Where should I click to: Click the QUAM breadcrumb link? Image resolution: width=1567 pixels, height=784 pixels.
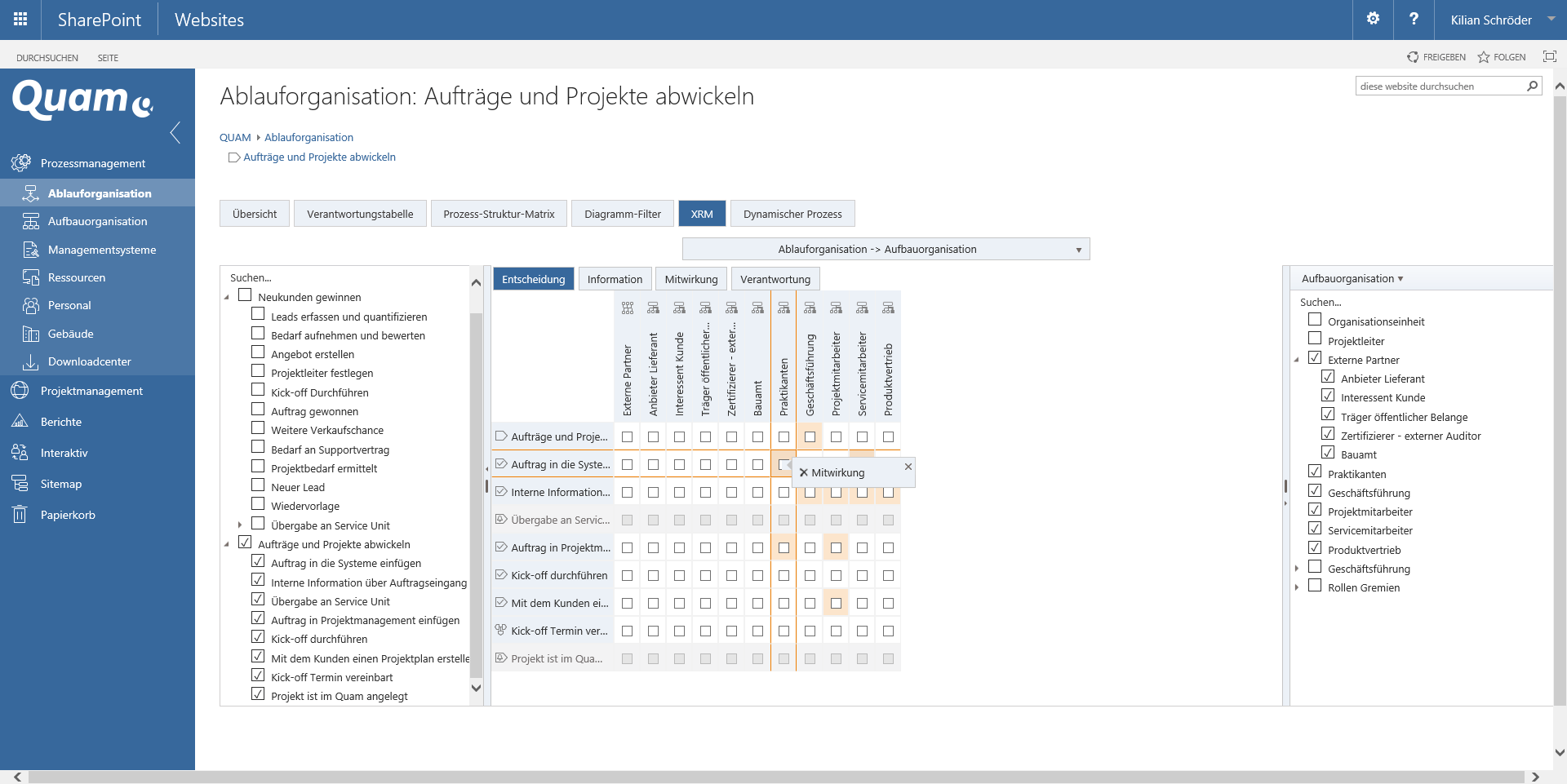[x=235, y=137]
